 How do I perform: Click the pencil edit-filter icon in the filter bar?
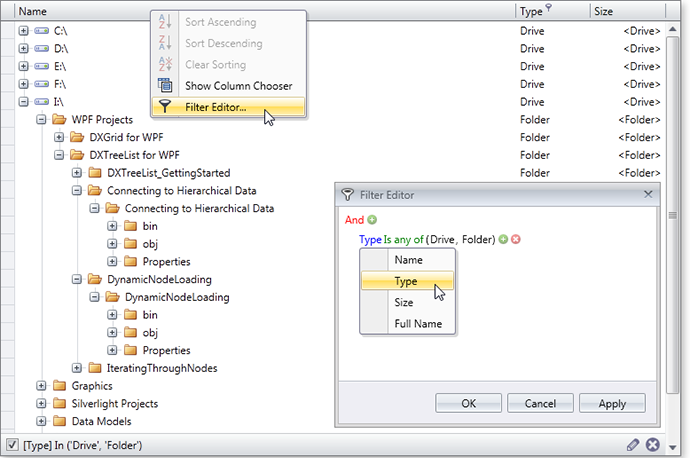pos(632,445)
